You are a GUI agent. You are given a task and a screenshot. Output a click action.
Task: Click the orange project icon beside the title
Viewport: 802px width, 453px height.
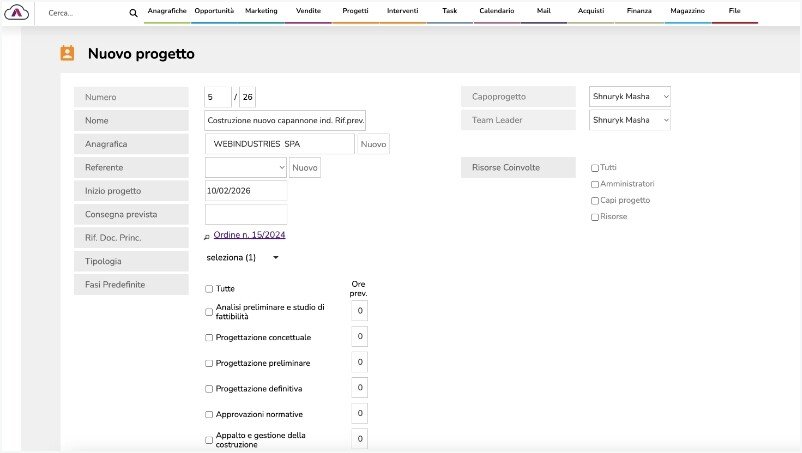pyautogui.click(x=68, y=54)
